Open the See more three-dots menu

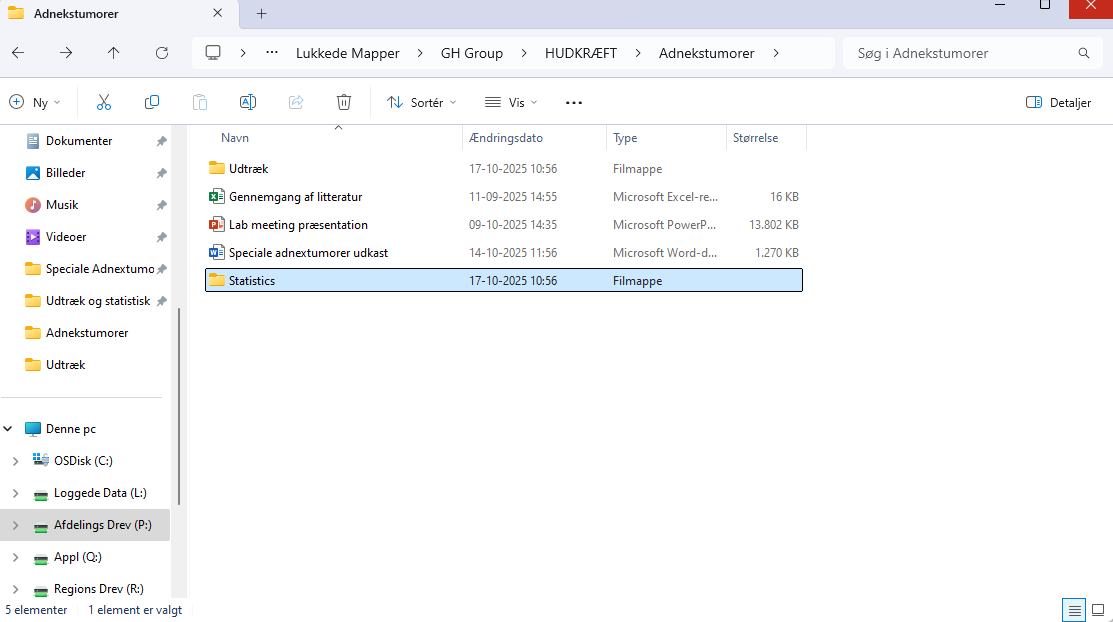coord(573,102)
